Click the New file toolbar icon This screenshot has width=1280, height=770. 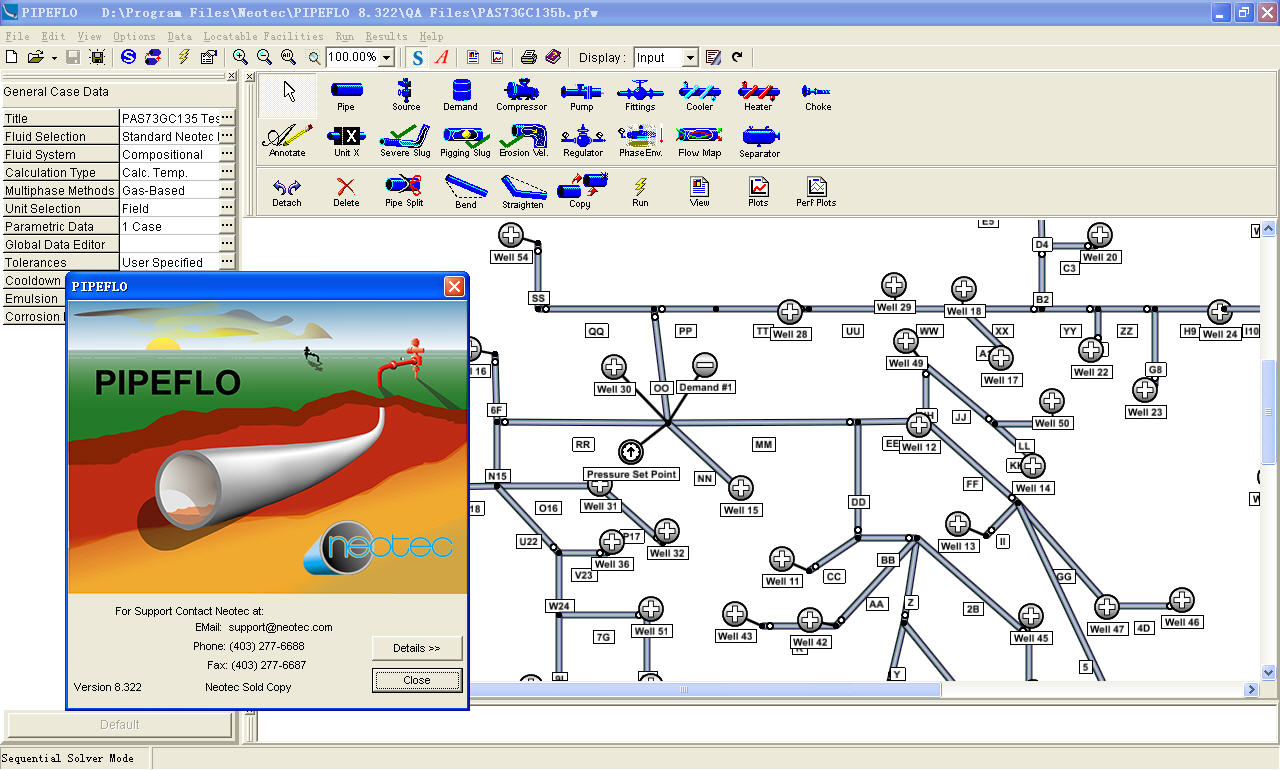(x=12, y=57)
